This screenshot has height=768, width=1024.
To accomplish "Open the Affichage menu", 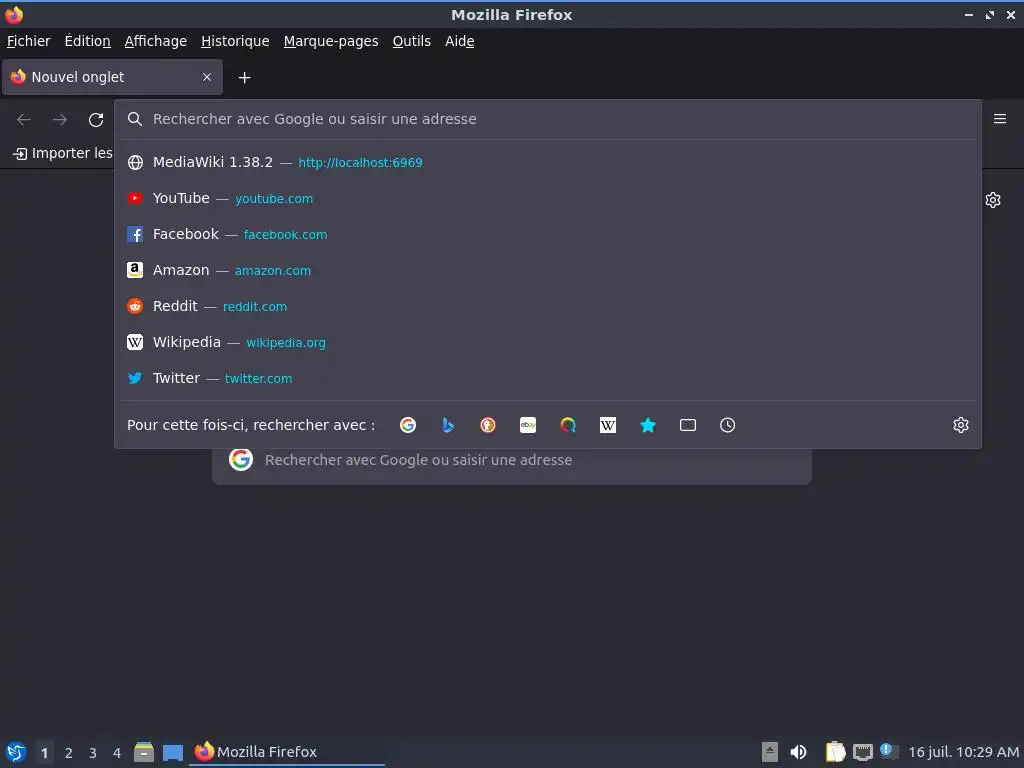I will point(155,41).
